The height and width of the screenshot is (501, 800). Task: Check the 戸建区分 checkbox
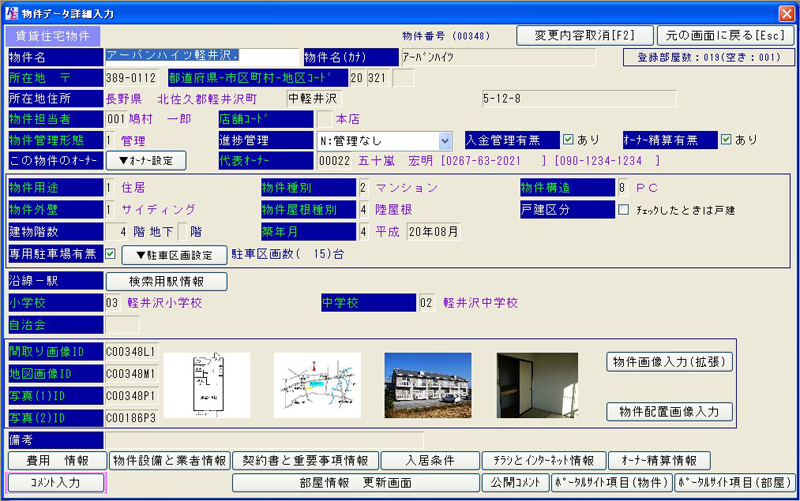[624, 210]
